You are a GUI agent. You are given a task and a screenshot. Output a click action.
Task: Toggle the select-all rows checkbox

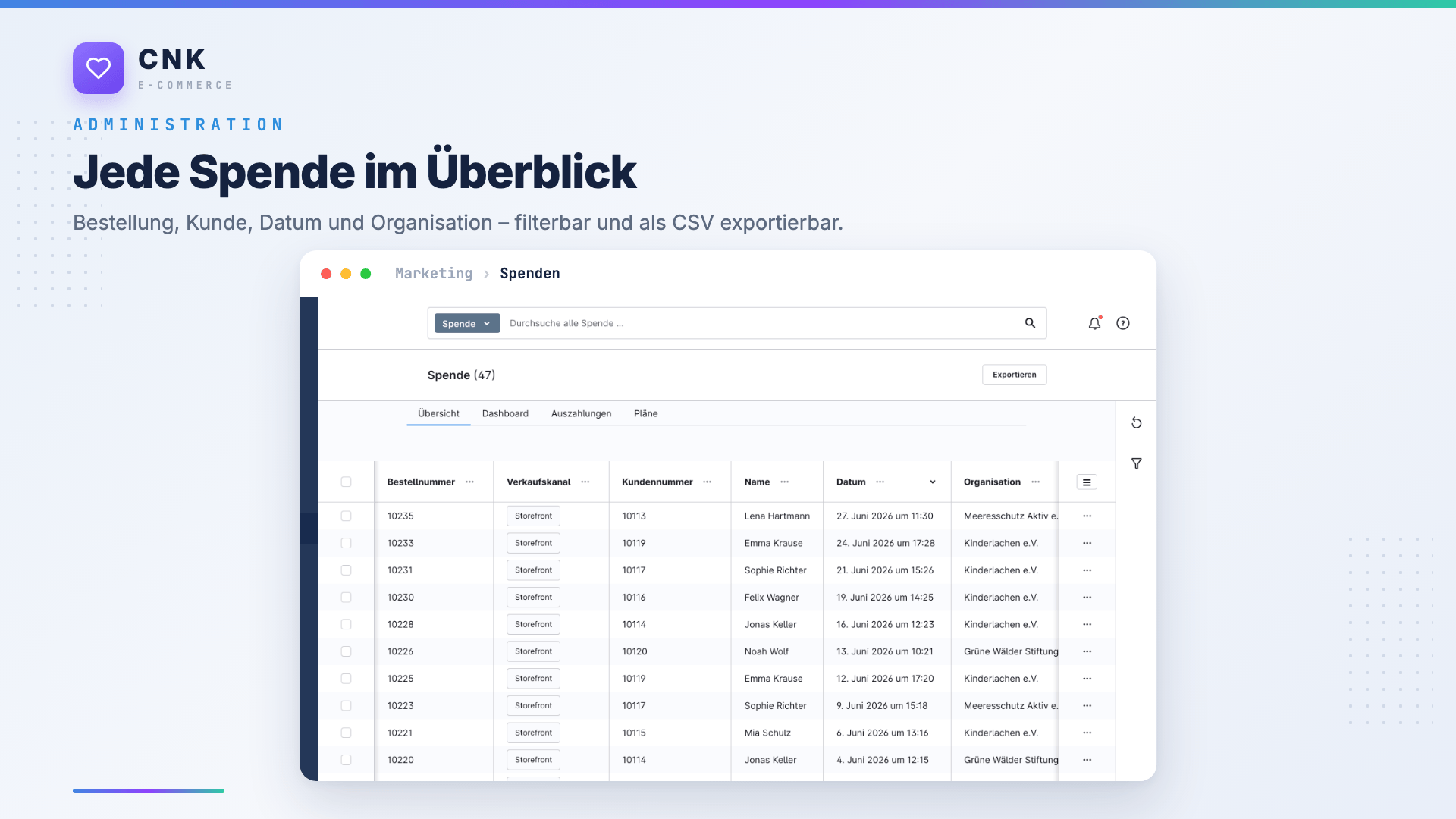pyautogui.click(x=346, y=482)
